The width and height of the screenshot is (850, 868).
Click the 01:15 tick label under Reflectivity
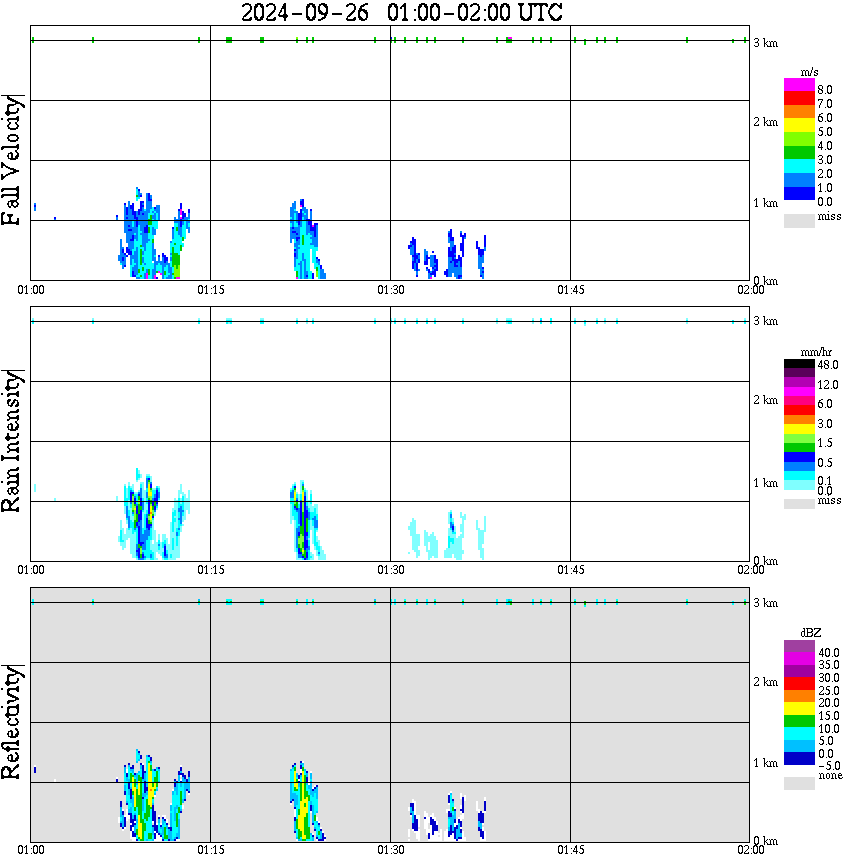[211, 850]
